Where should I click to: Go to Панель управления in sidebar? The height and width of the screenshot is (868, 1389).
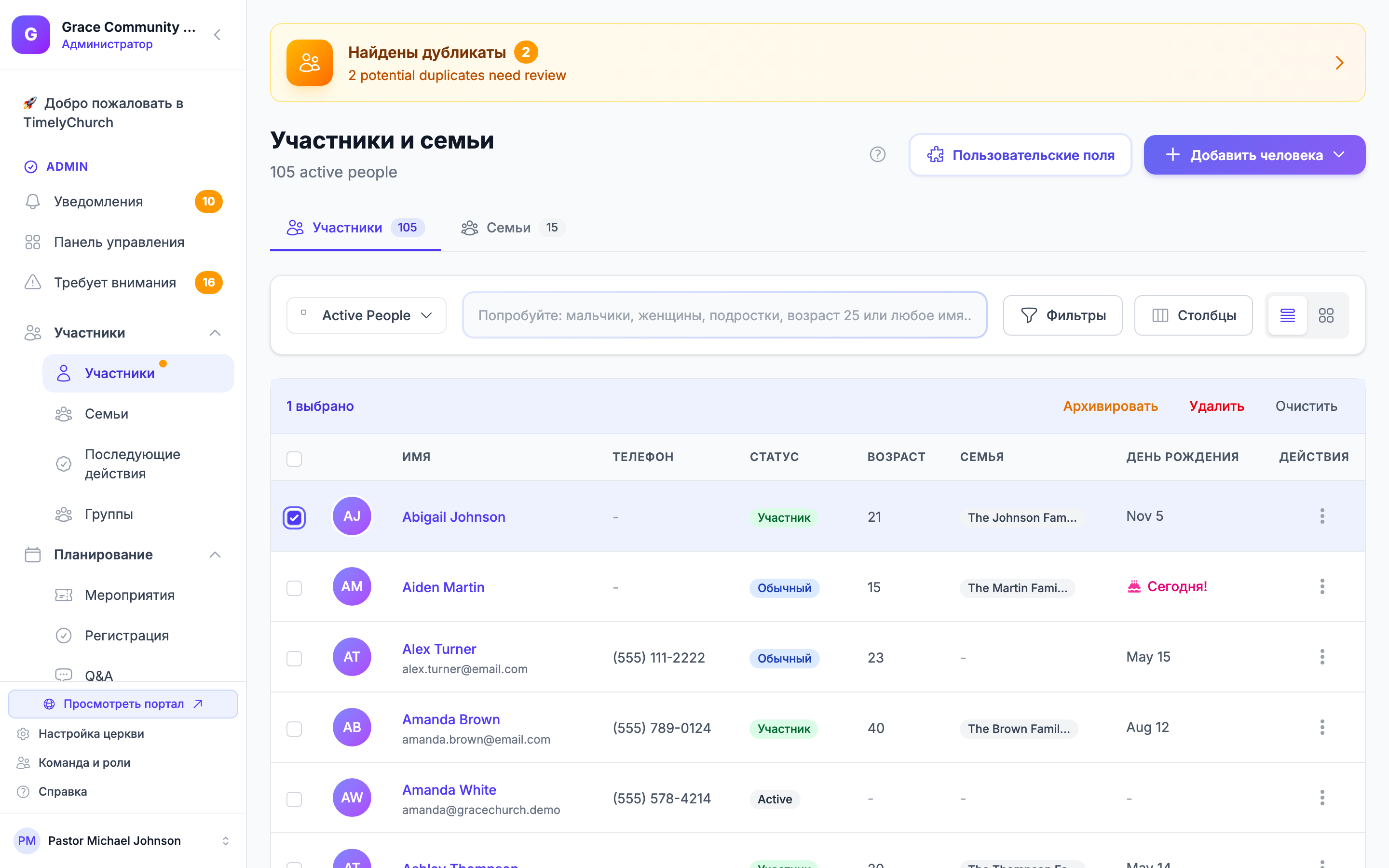pos(123,242)
